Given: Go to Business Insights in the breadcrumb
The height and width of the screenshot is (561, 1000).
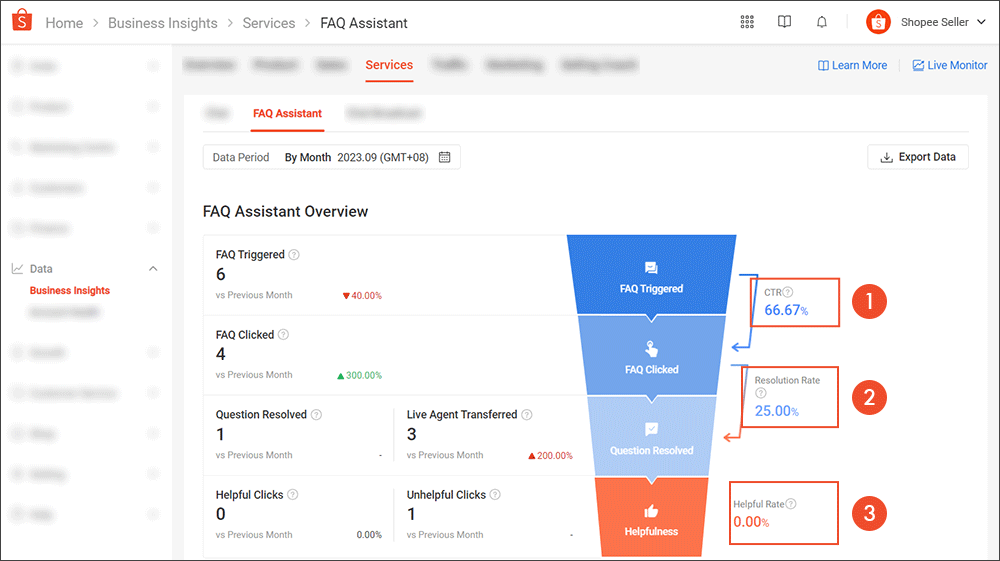Looking at the screenshot, I should click(163, 23).
